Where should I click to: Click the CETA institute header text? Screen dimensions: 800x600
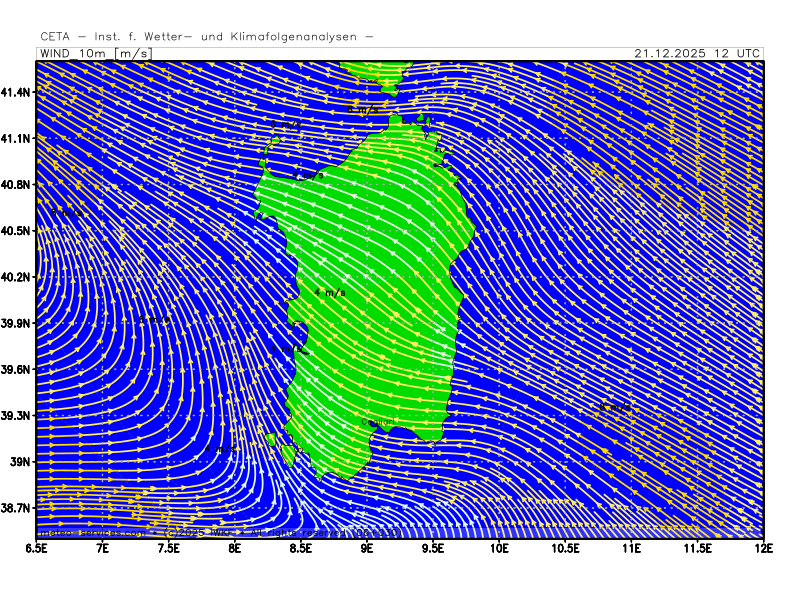click(207, 36)
